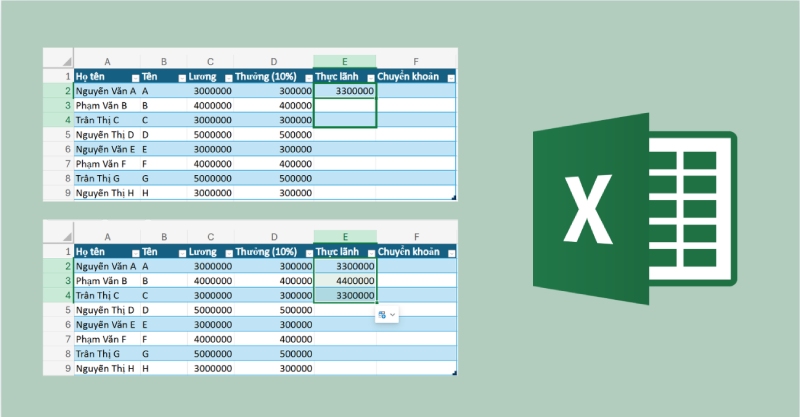Open Tên filter dropdown in bottom table

pyautogui.click(x=183, y=253)
